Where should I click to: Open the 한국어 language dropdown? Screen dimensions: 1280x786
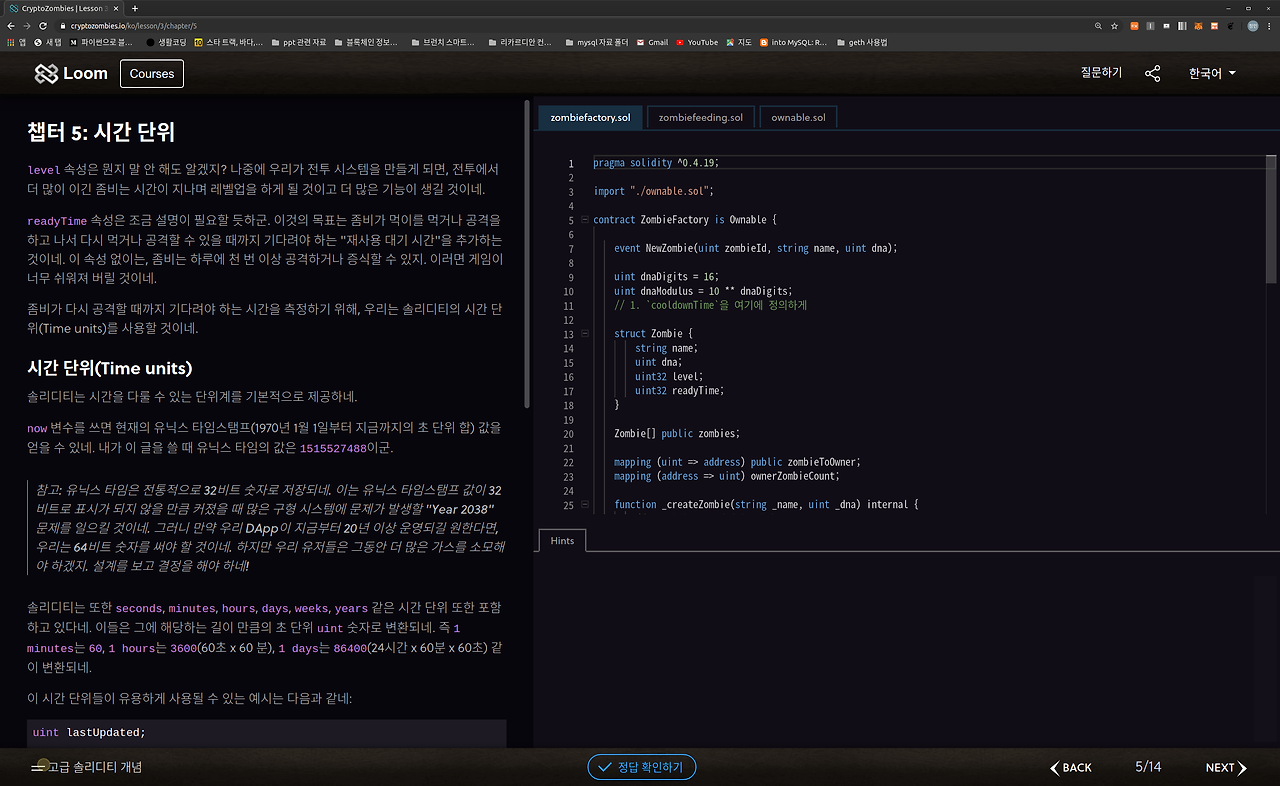tap(1212, 73)
